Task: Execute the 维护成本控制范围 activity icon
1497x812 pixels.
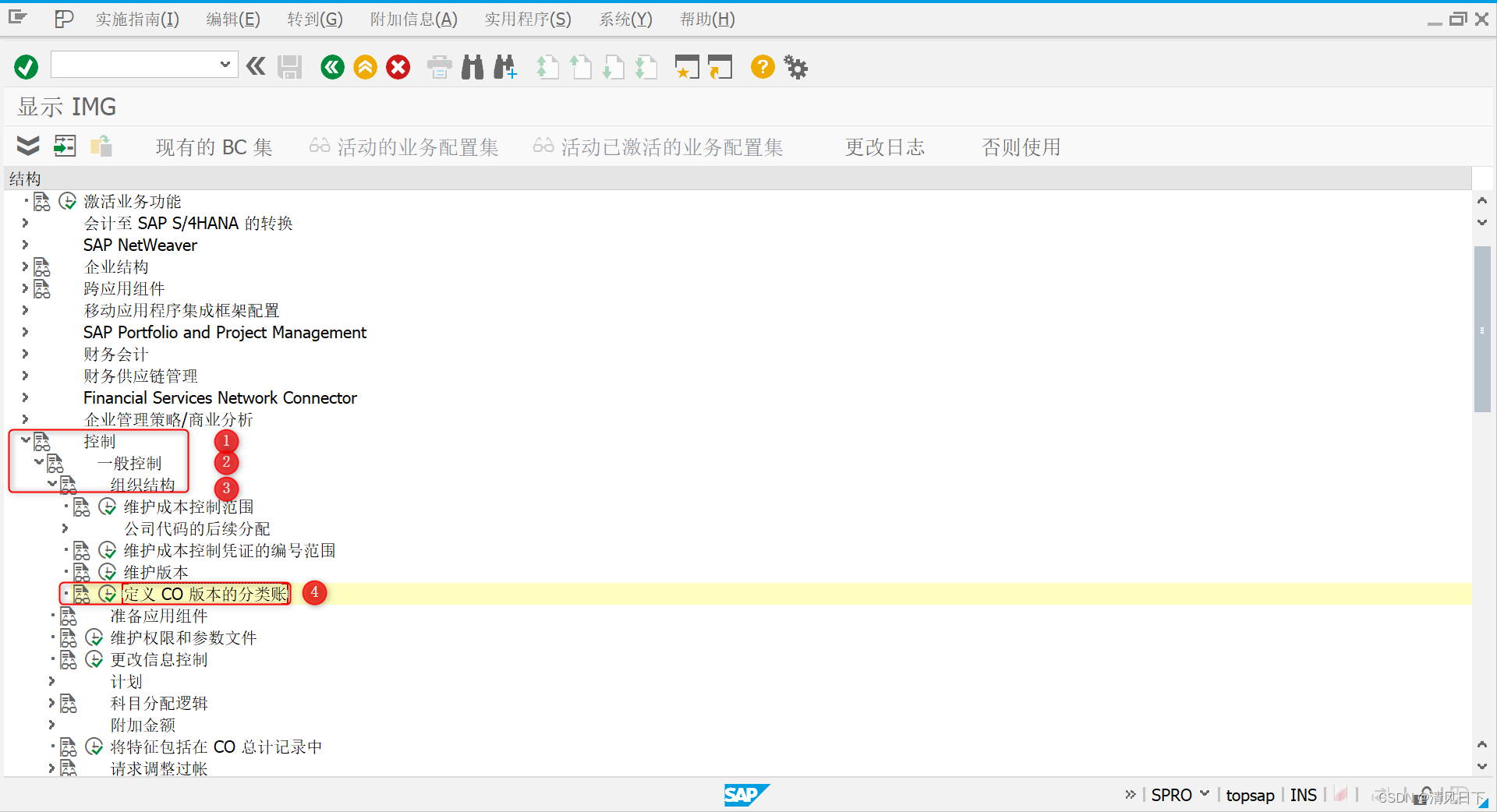Action: pyautogui.click(x=108, y=507)
